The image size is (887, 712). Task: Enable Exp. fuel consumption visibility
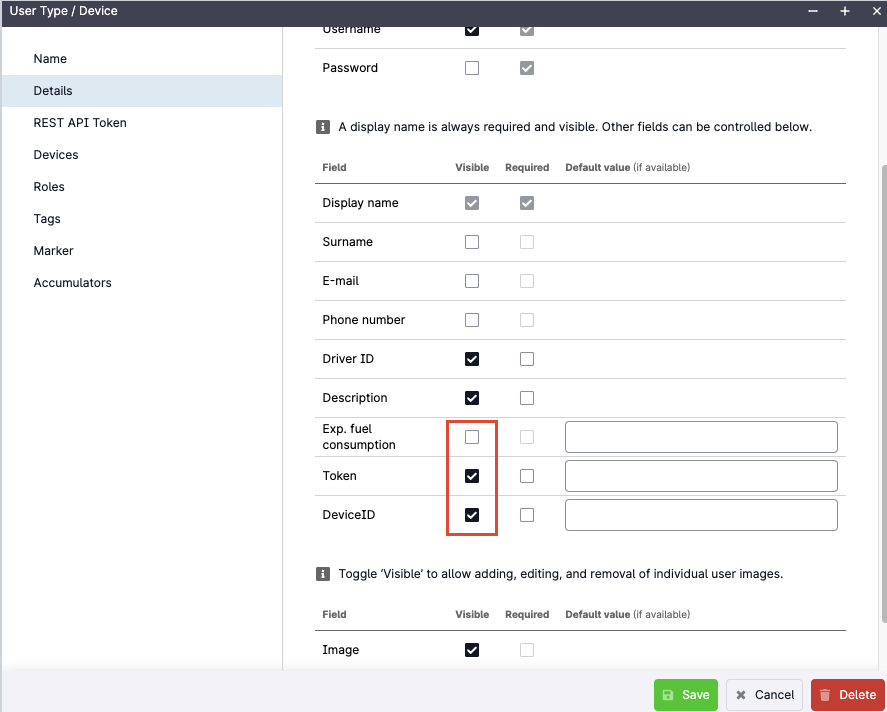[x=471, y=436]
